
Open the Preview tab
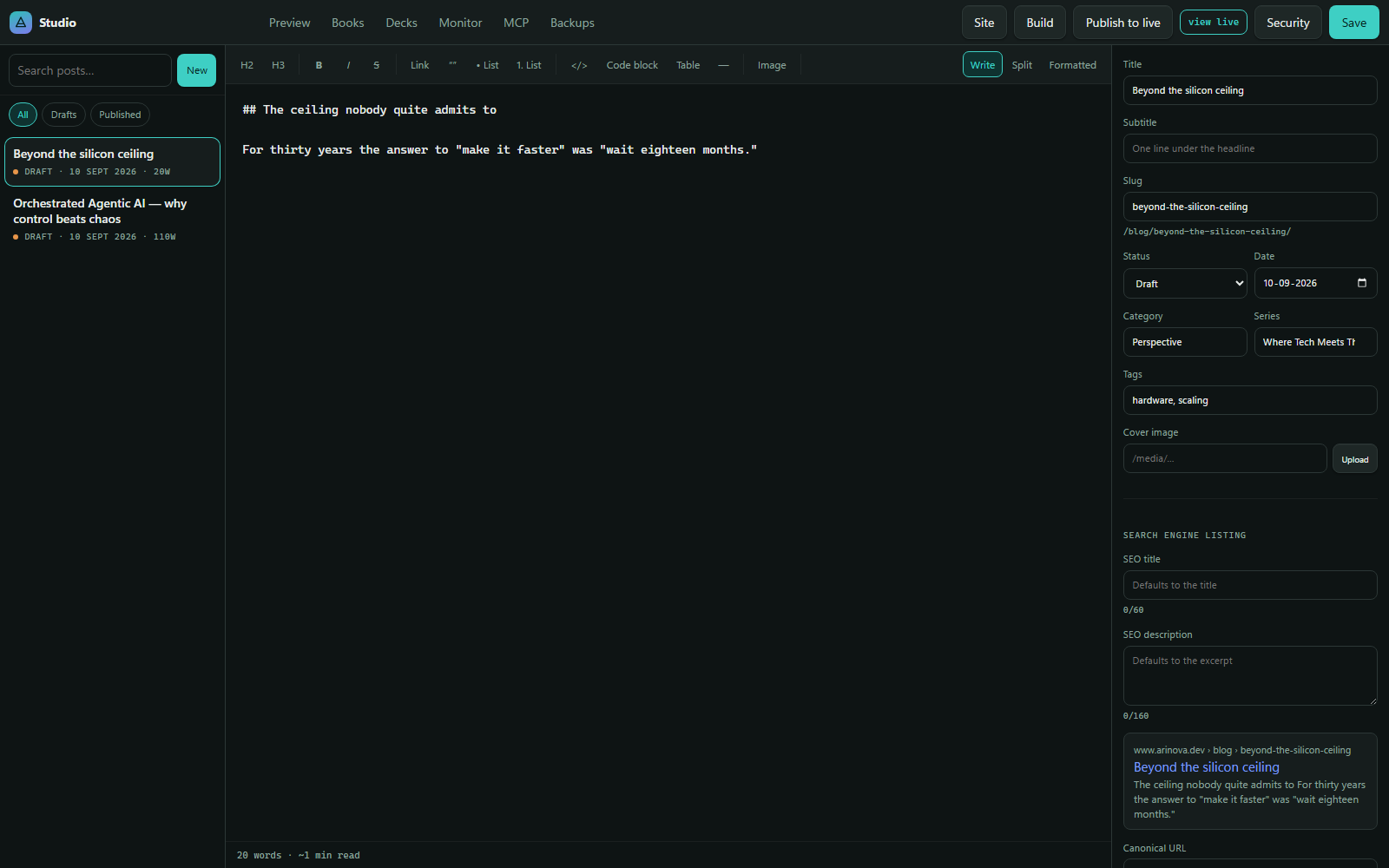pyautogui.click(x=290, y=23)
